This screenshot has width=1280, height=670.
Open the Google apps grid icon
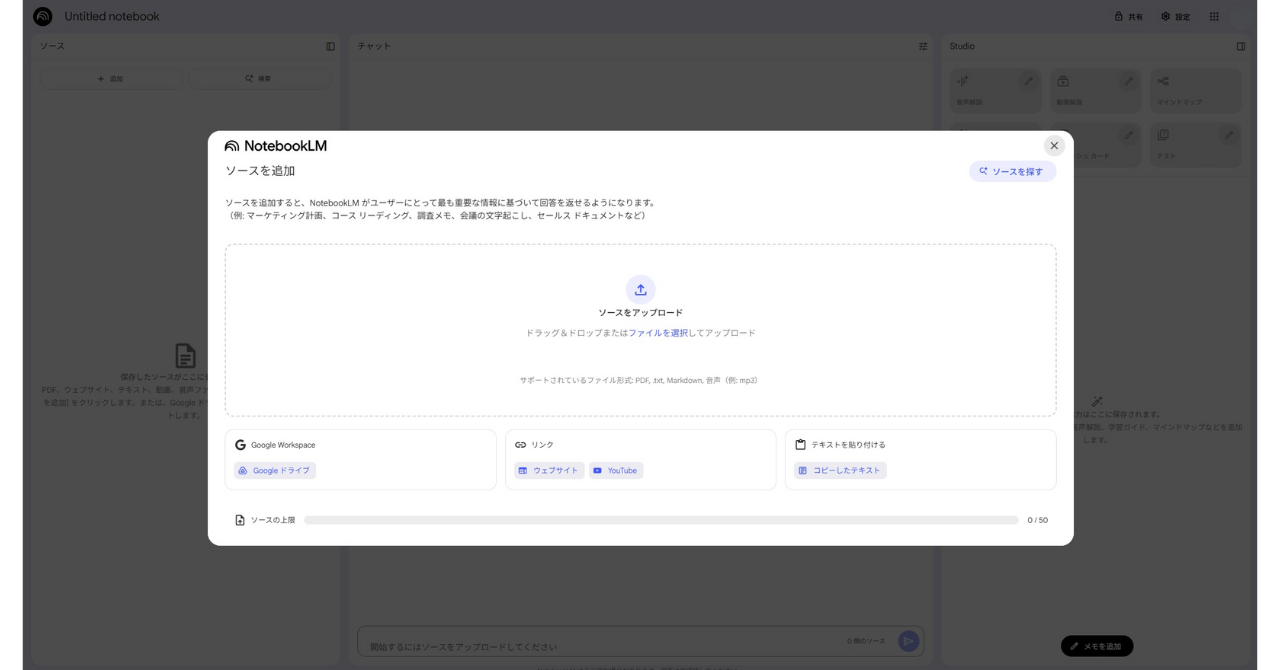coord(1214,16)
